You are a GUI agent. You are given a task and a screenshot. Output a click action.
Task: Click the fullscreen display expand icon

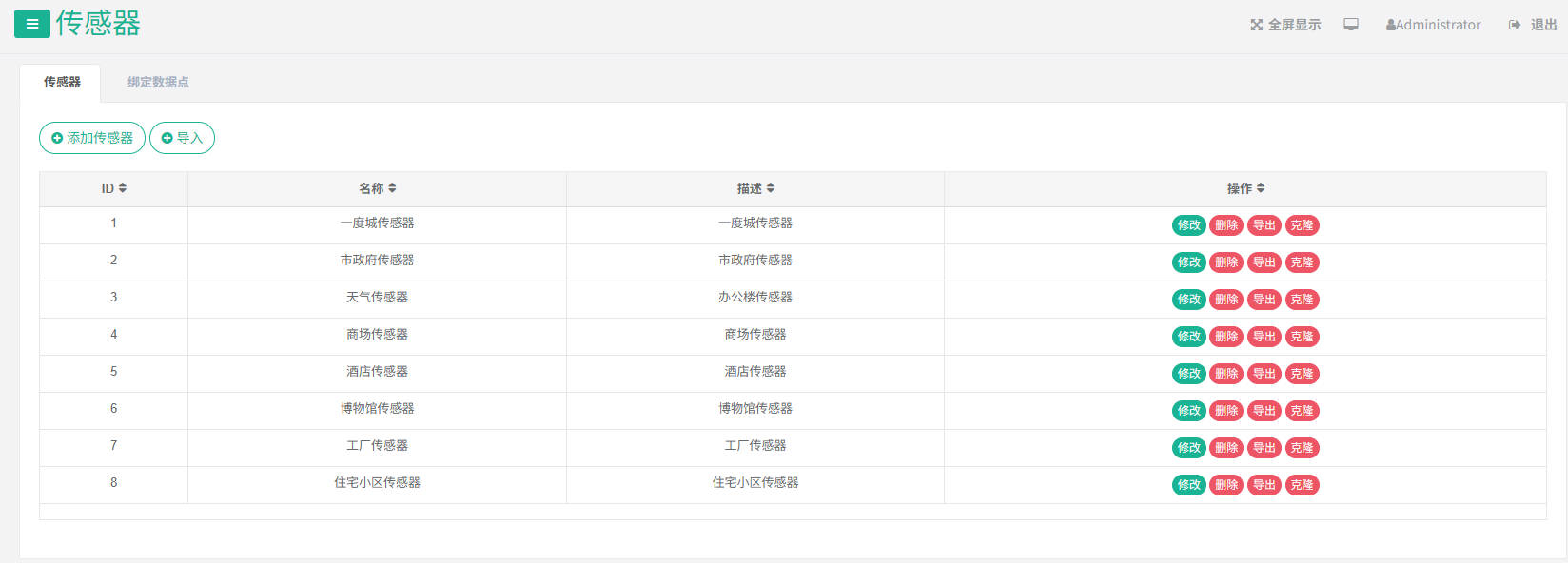1256,25
